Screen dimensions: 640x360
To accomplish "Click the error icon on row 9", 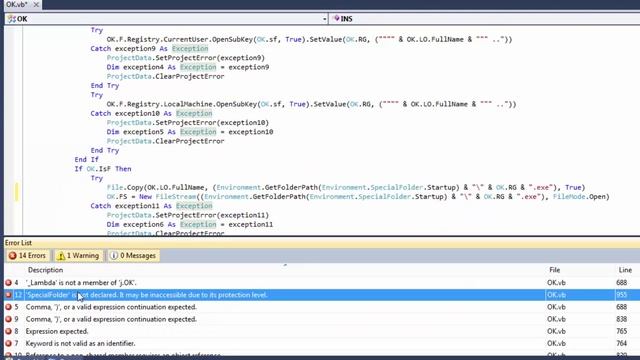I will pyautogui.click(x=8, y=319).
